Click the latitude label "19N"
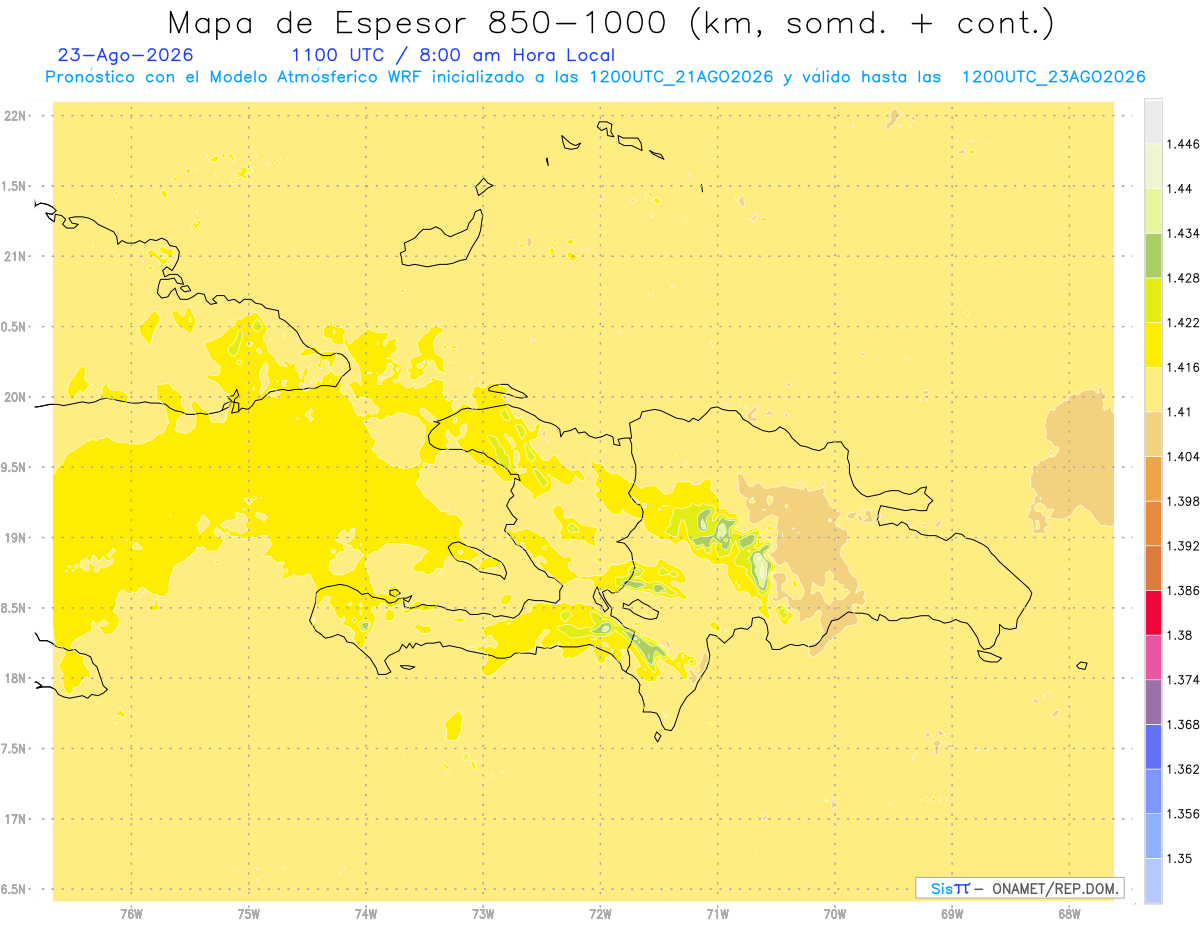Screen dimensions: 1200x927 (x=16, y=538)
